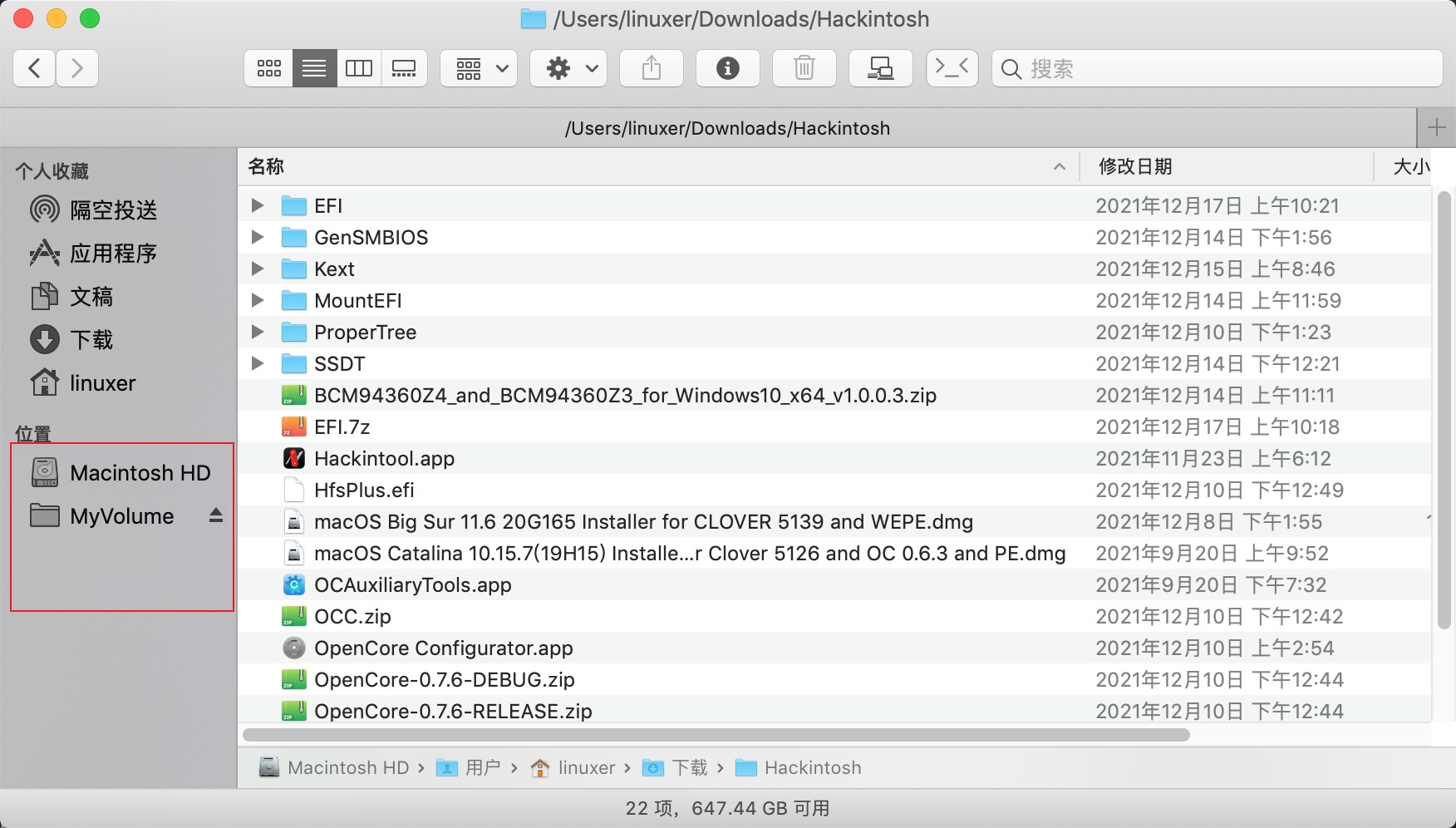Open AirDrop (隔空投送) in sidebar
The image size is (1456, 828).
[x=113, y=210]
